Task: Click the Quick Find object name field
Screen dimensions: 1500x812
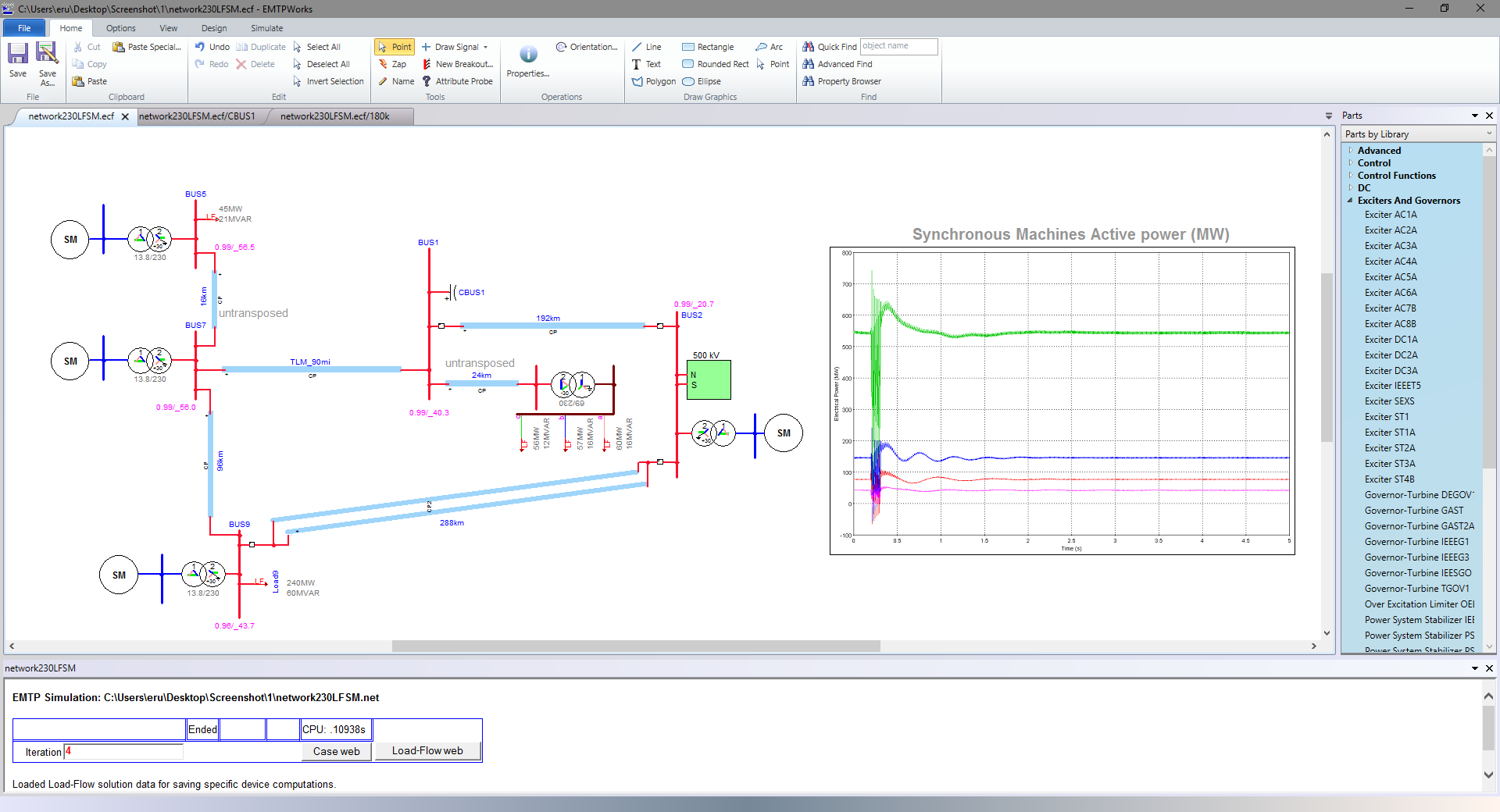Action: coord(898,46)
